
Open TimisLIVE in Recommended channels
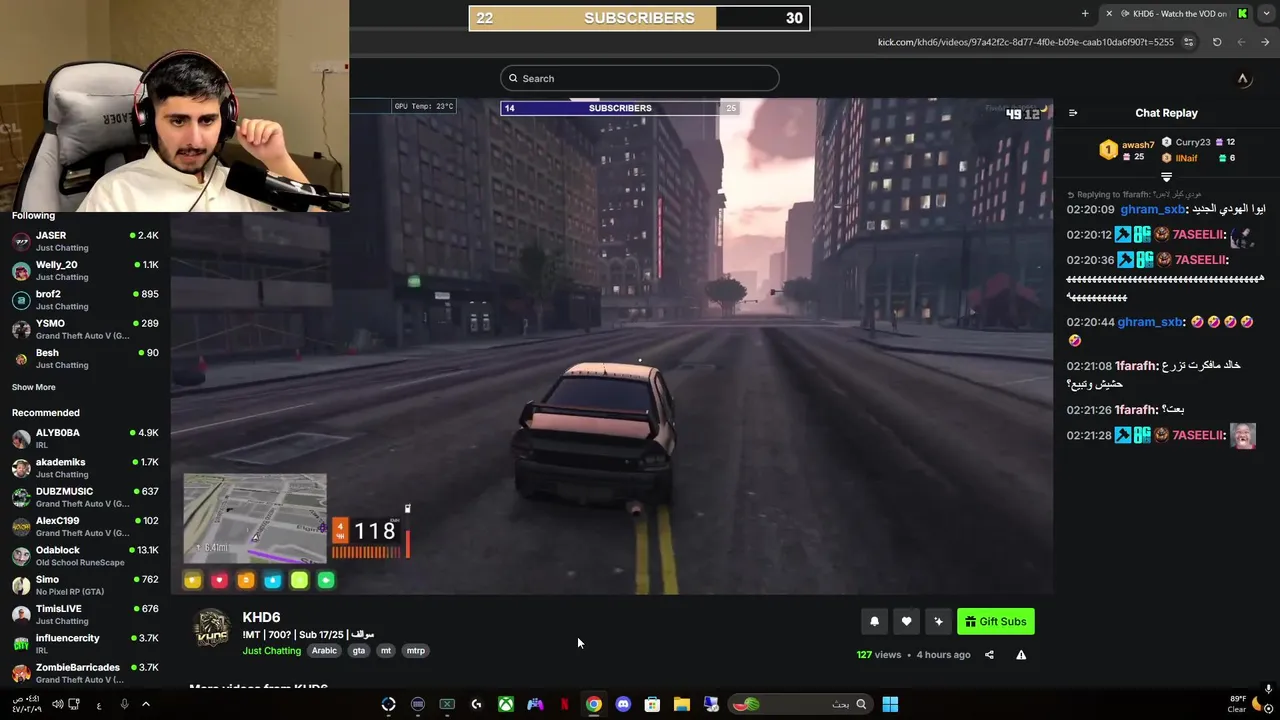point(85,614)
